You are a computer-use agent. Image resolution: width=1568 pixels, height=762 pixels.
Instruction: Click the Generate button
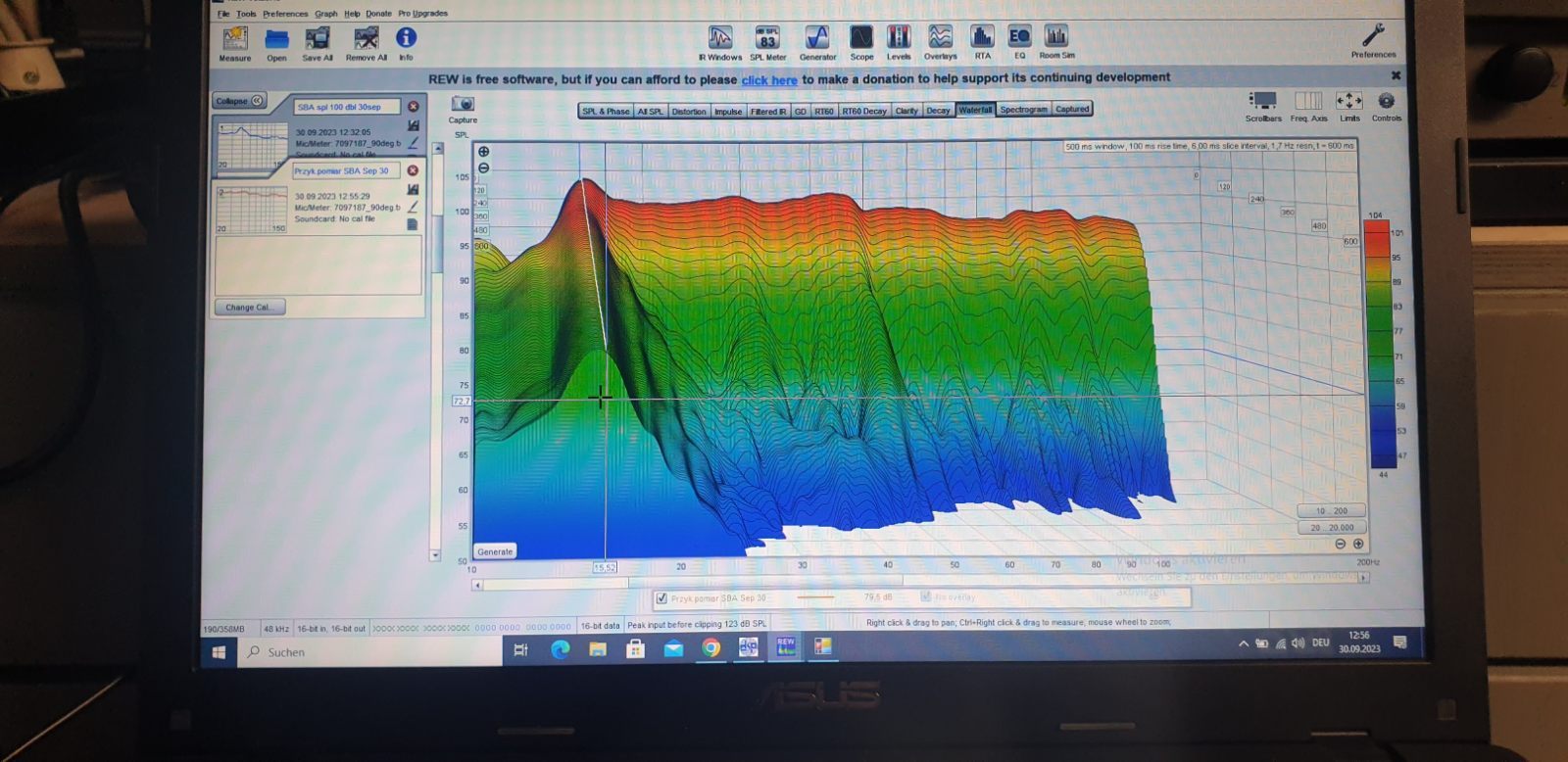click(495, 551)
